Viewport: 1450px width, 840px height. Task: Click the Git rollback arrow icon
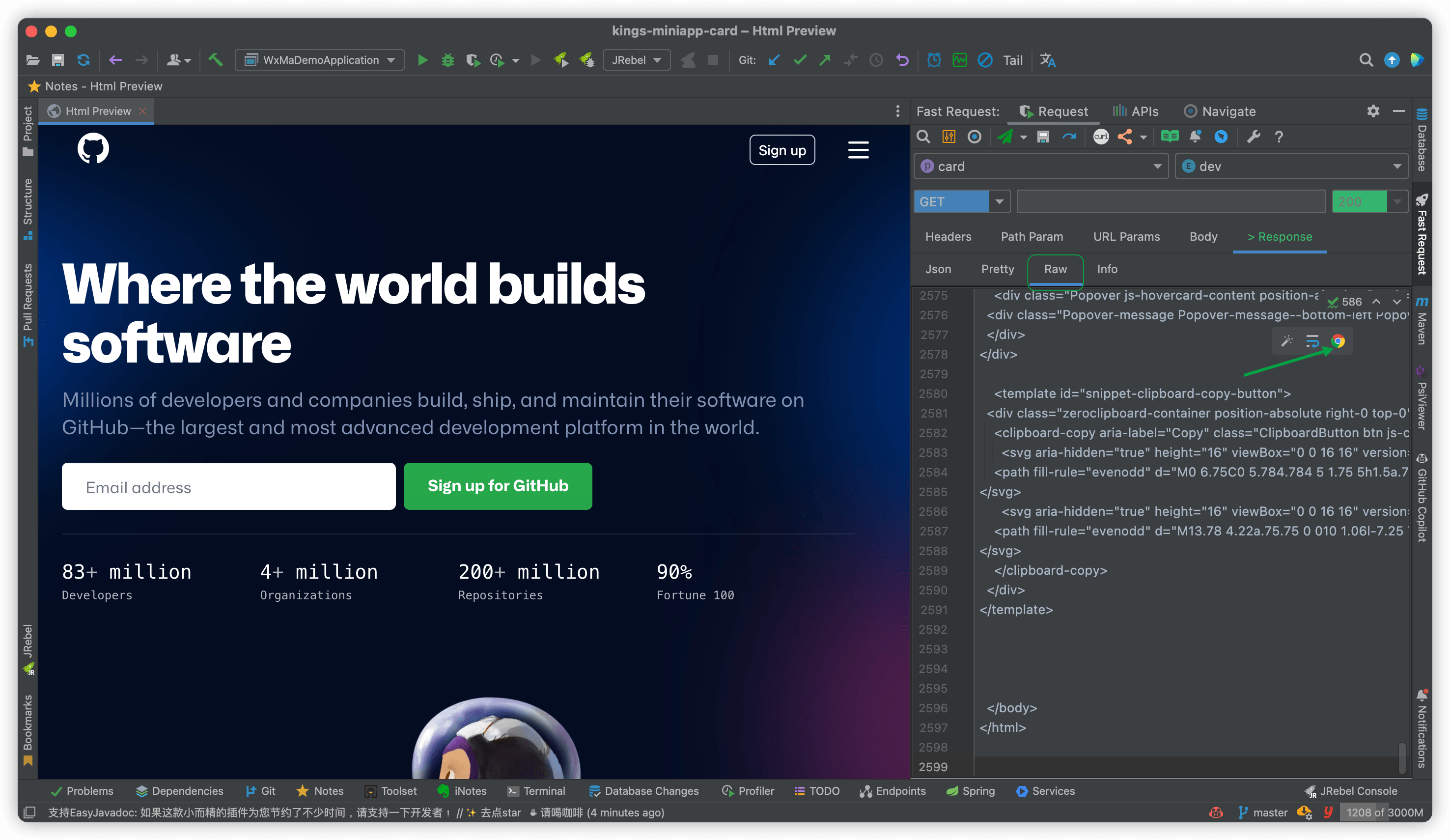click(902, 60)
